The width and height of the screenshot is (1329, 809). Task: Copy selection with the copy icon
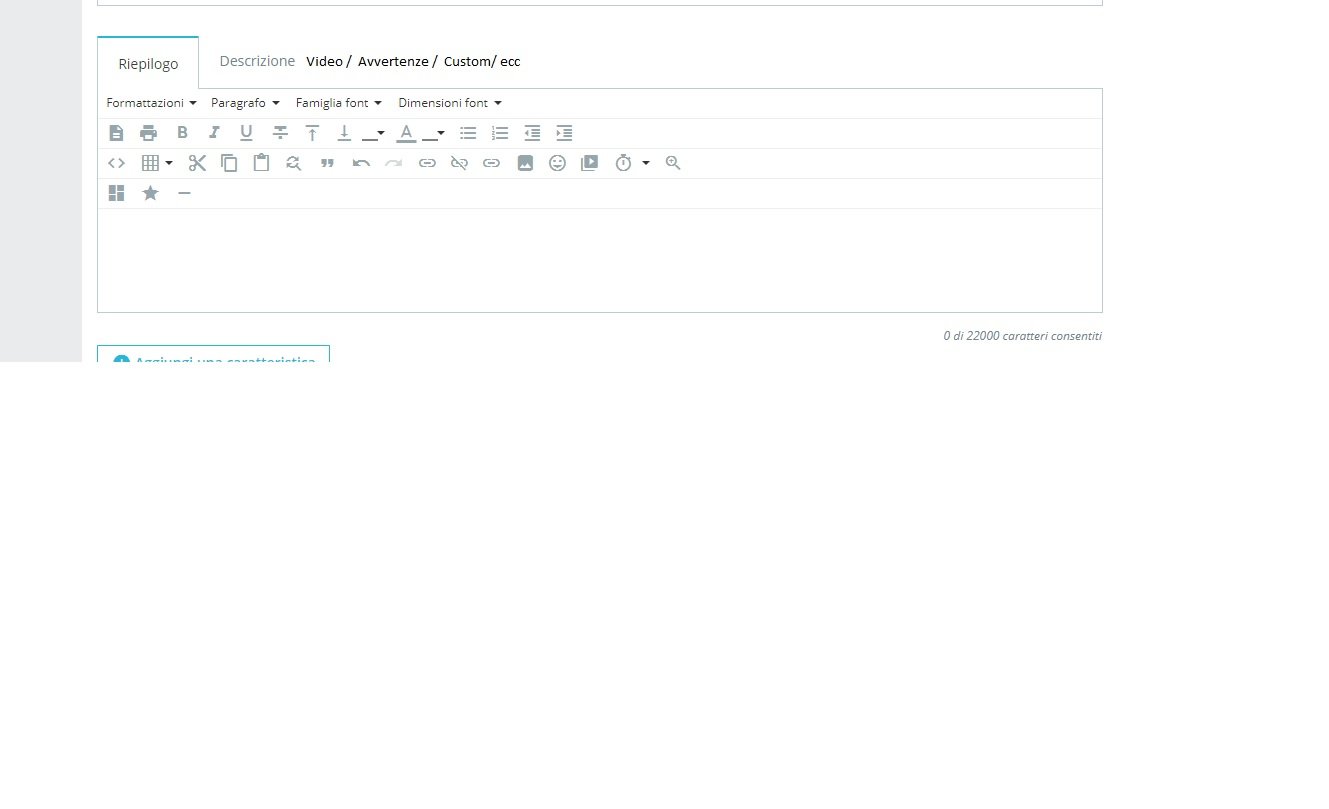[229, 163]
